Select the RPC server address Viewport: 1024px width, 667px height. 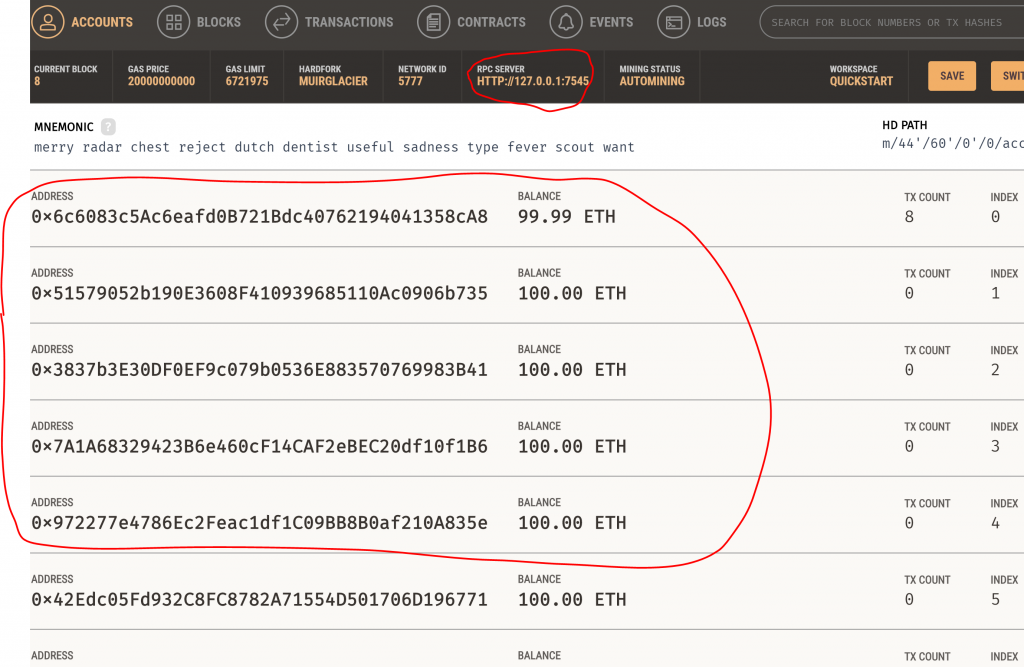(x=533, y=81)
